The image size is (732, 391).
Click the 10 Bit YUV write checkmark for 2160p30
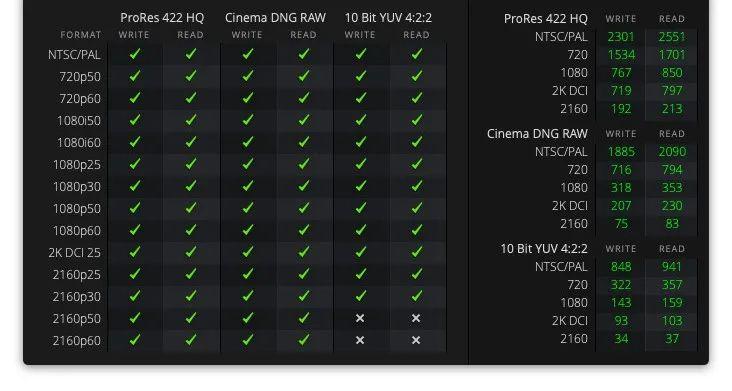coord(360,296)
